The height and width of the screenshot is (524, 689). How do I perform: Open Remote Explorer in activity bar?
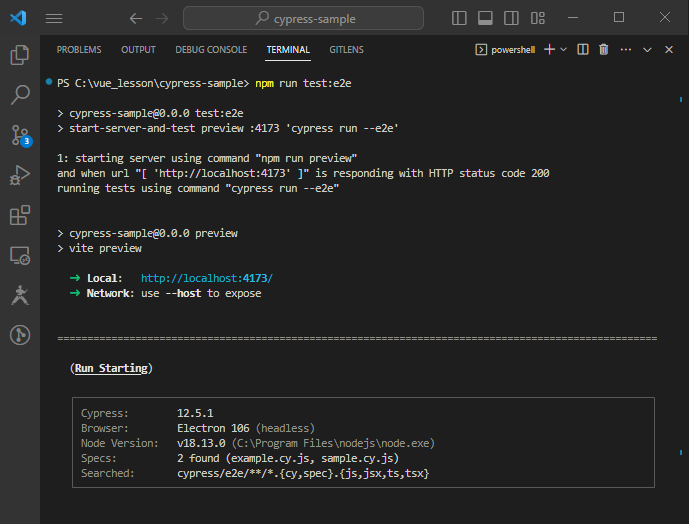pyautogui.click(x=20, y=255)
